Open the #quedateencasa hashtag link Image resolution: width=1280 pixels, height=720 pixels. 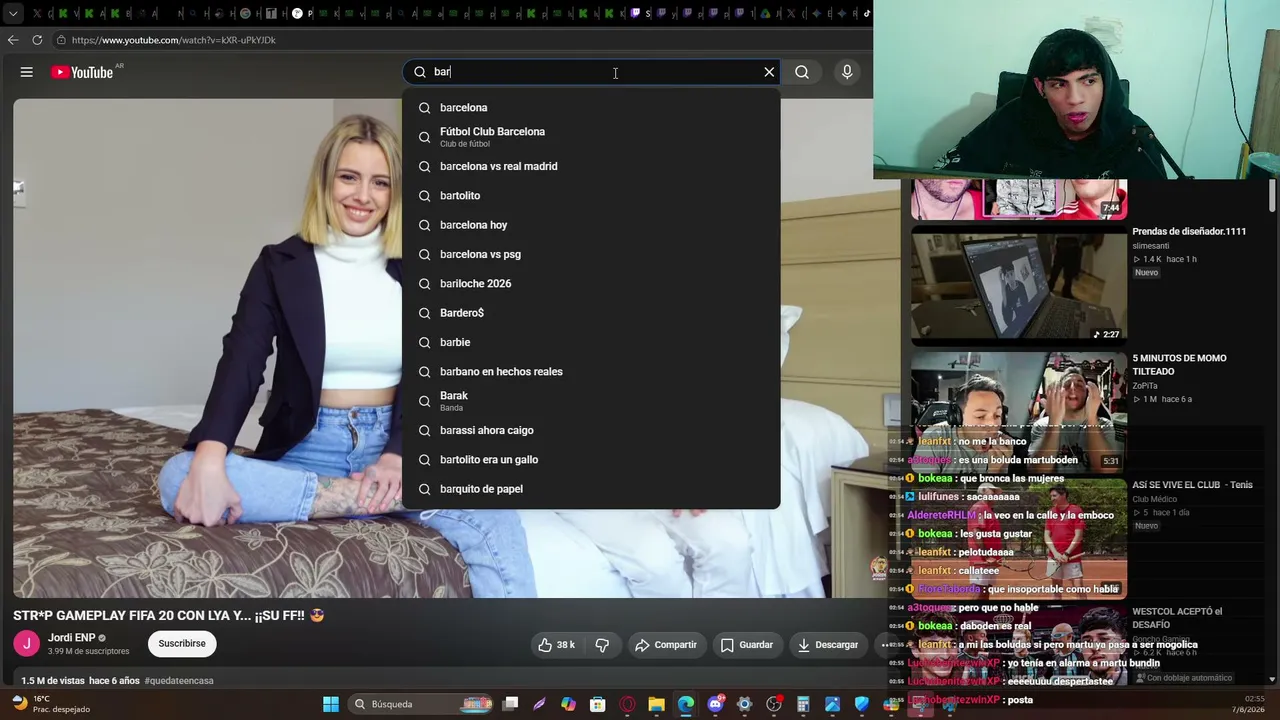point(179,681)
